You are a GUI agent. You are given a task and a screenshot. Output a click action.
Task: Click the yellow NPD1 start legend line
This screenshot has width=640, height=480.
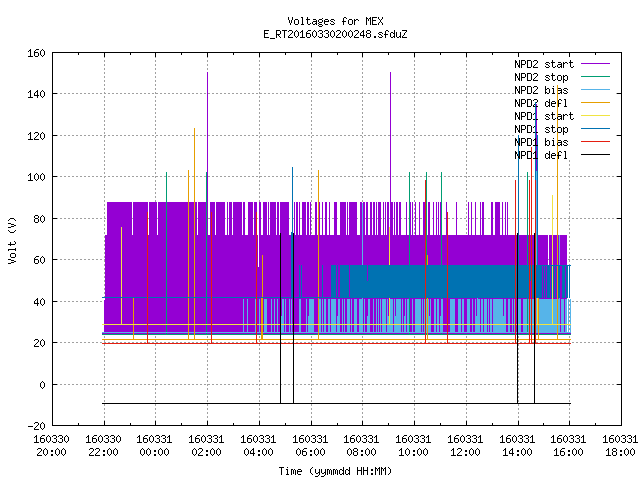[595, 116]
